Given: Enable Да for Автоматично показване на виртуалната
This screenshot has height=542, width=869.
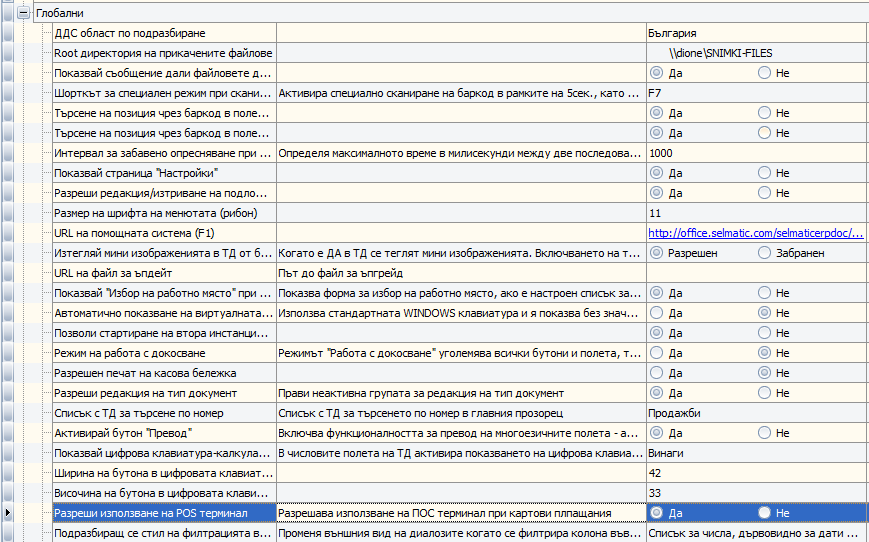Looking at the screenshot, I should click(656, 313).
